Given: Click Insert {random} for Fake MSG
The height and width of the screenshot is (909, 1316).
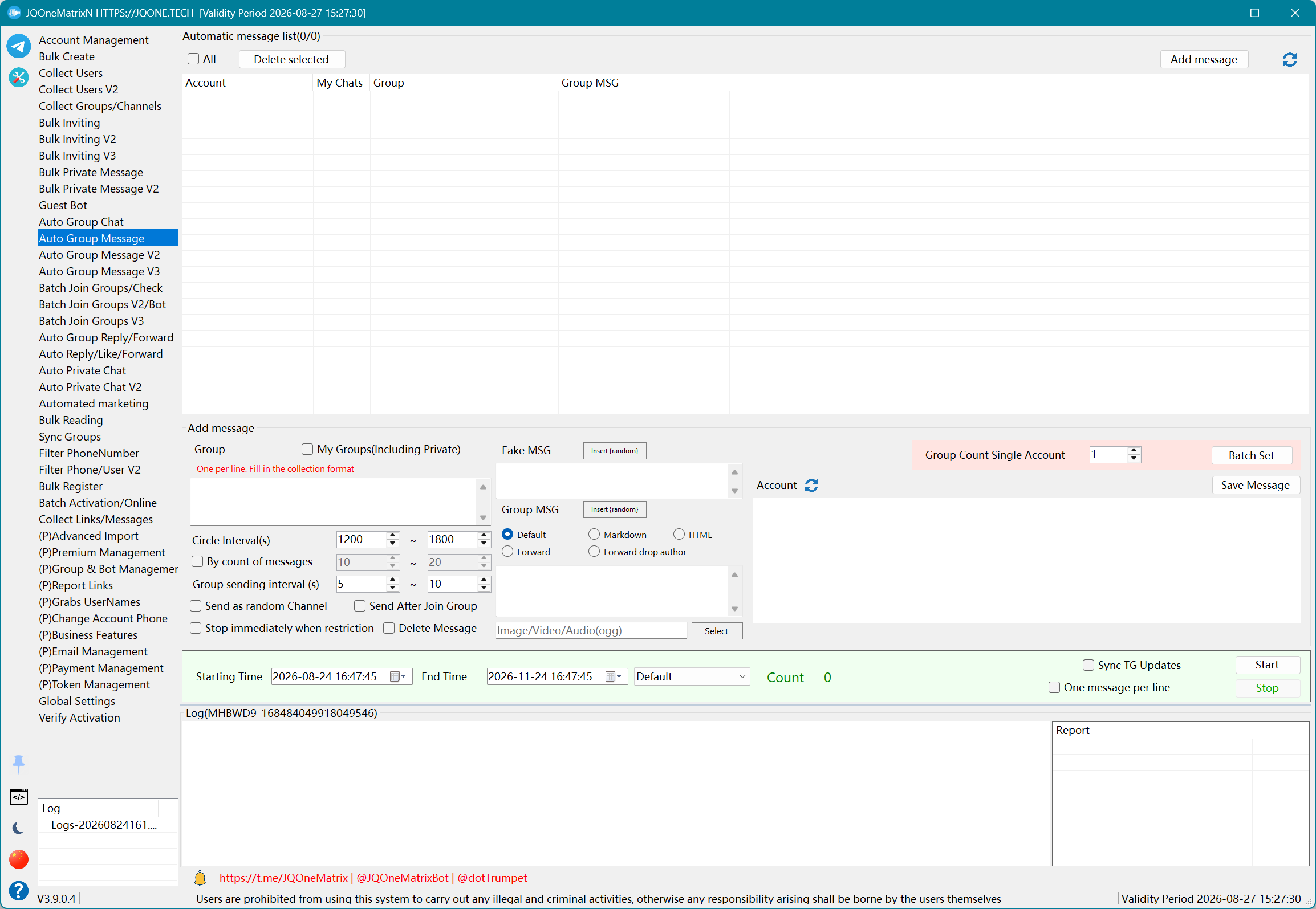Looking at the screenshot, I should click(x=615, y=450).
